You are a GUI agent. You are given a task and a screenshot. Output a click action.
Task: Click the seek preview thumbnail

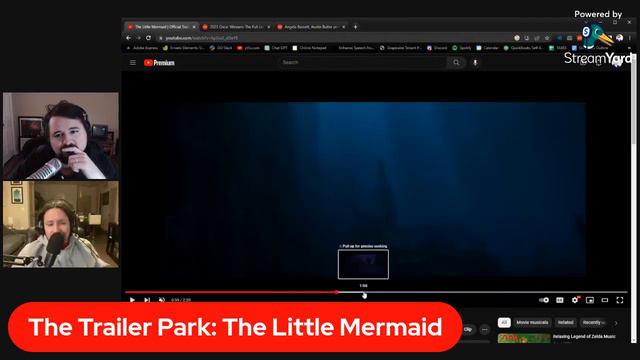(x=363, y=264)
